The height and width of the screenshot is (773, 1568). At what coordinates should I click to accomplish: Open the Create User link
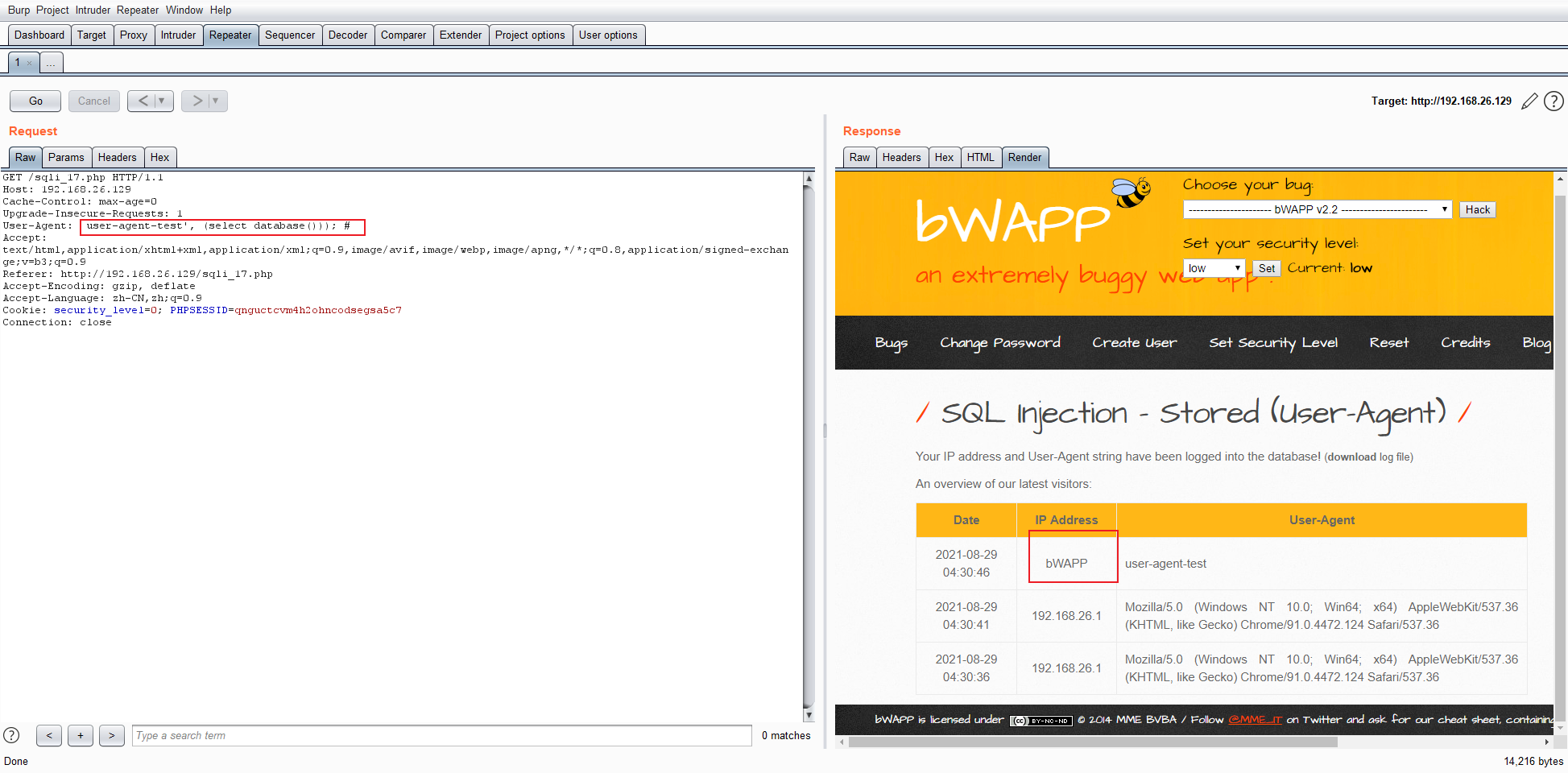pos(1135,343)
